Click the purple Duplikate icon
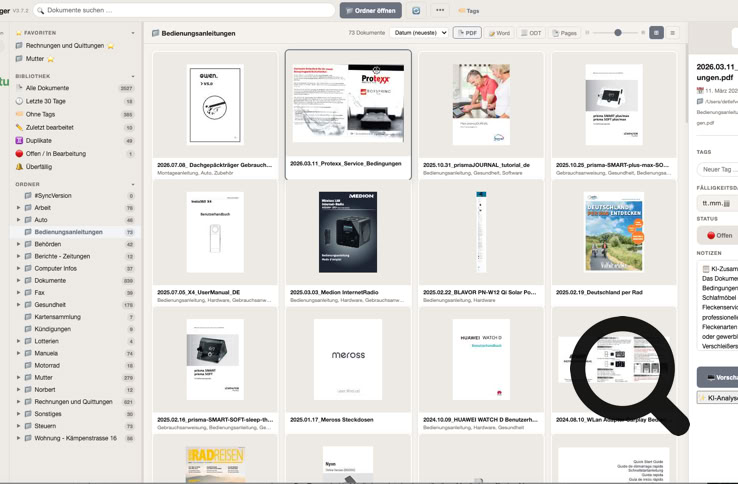Screen dimensions: 738x484 point(19,140)
